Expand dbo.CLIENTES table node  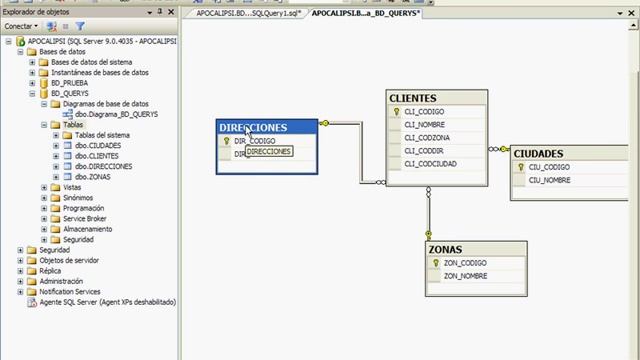(56, 156)
